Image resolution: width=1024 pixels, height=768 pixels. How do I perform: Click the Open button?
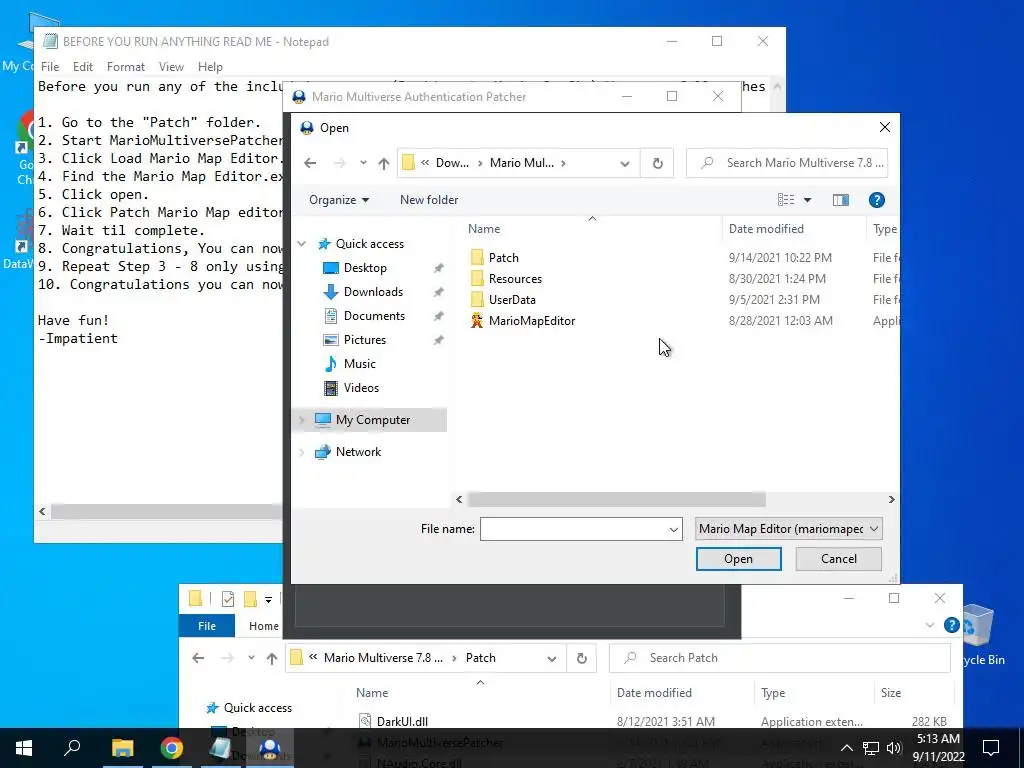(x=739, y=559)
